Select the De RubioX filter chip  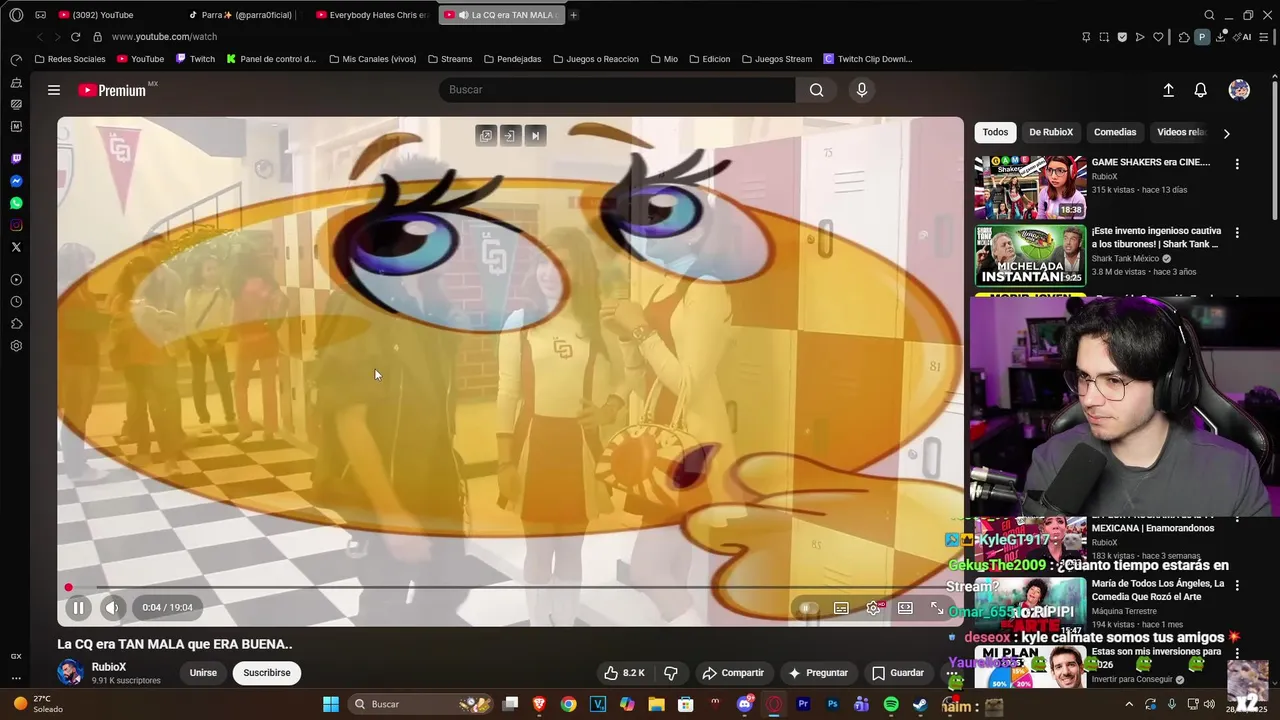pos(1051,132)
